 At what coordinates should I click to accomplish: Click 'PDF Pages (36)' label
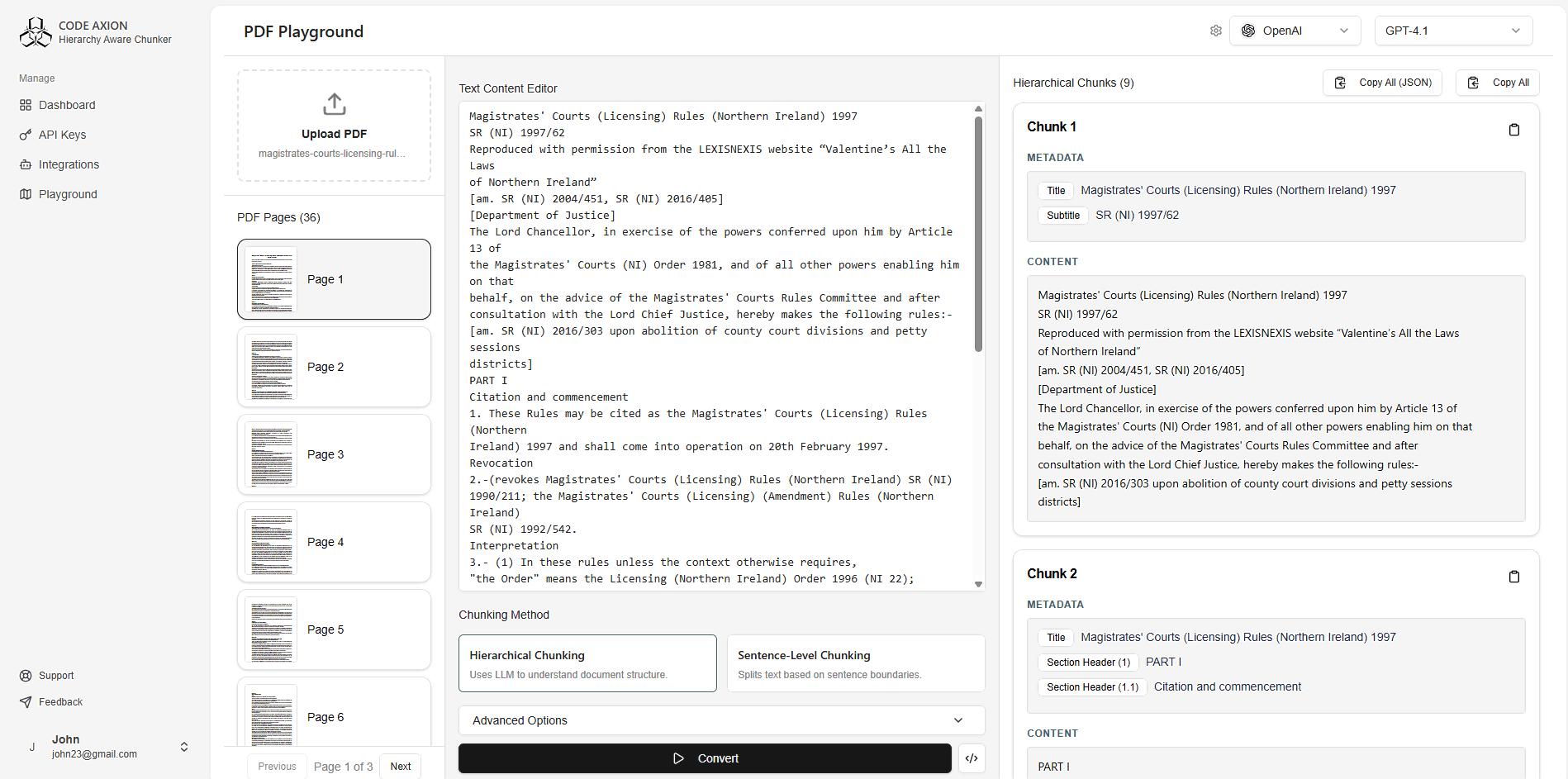[x=278, y=217]
